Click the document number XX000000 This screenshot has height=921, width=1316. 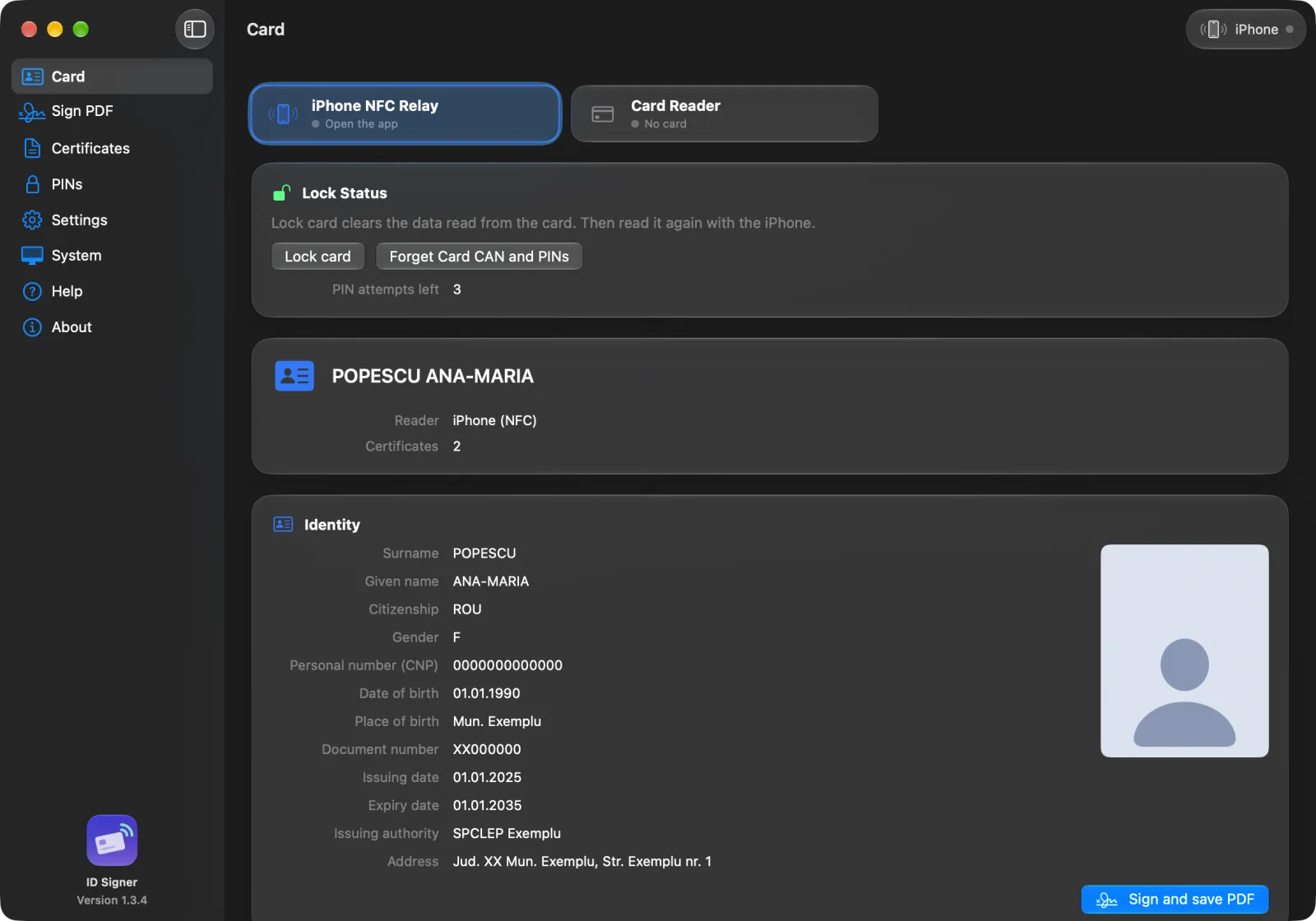pos(487,749)
